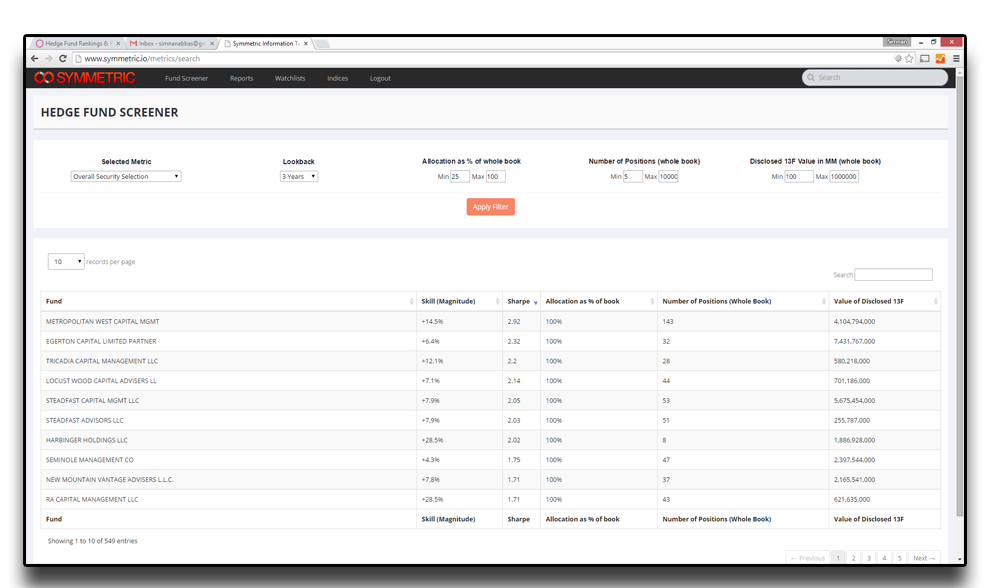Click the sort arrows in the Fund header
The width and height of the screenshot is (984, 588).
[412, 301]
